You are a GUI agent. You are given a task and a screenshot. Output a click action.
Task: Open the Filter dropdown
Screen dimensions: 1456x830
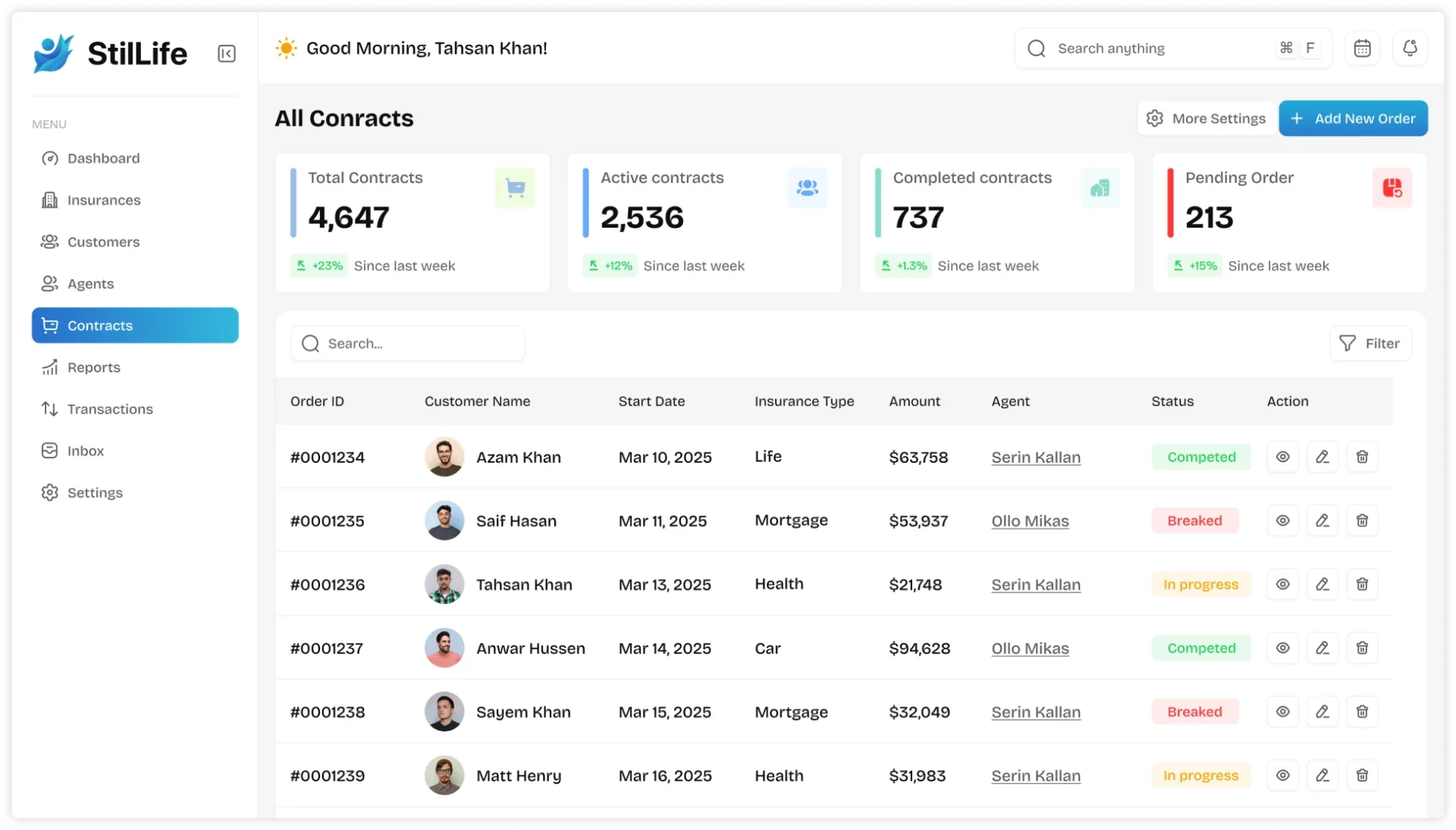point(1370,344)
